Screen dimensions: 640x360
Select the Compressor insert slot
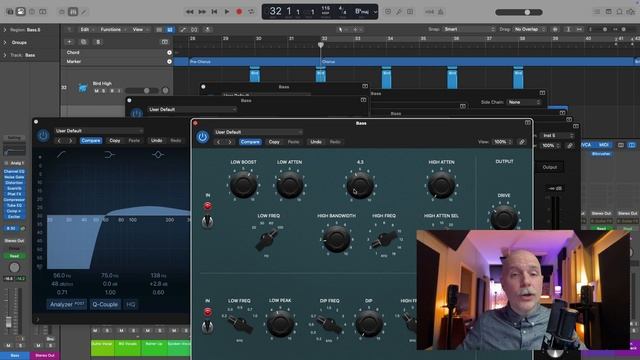14,200
